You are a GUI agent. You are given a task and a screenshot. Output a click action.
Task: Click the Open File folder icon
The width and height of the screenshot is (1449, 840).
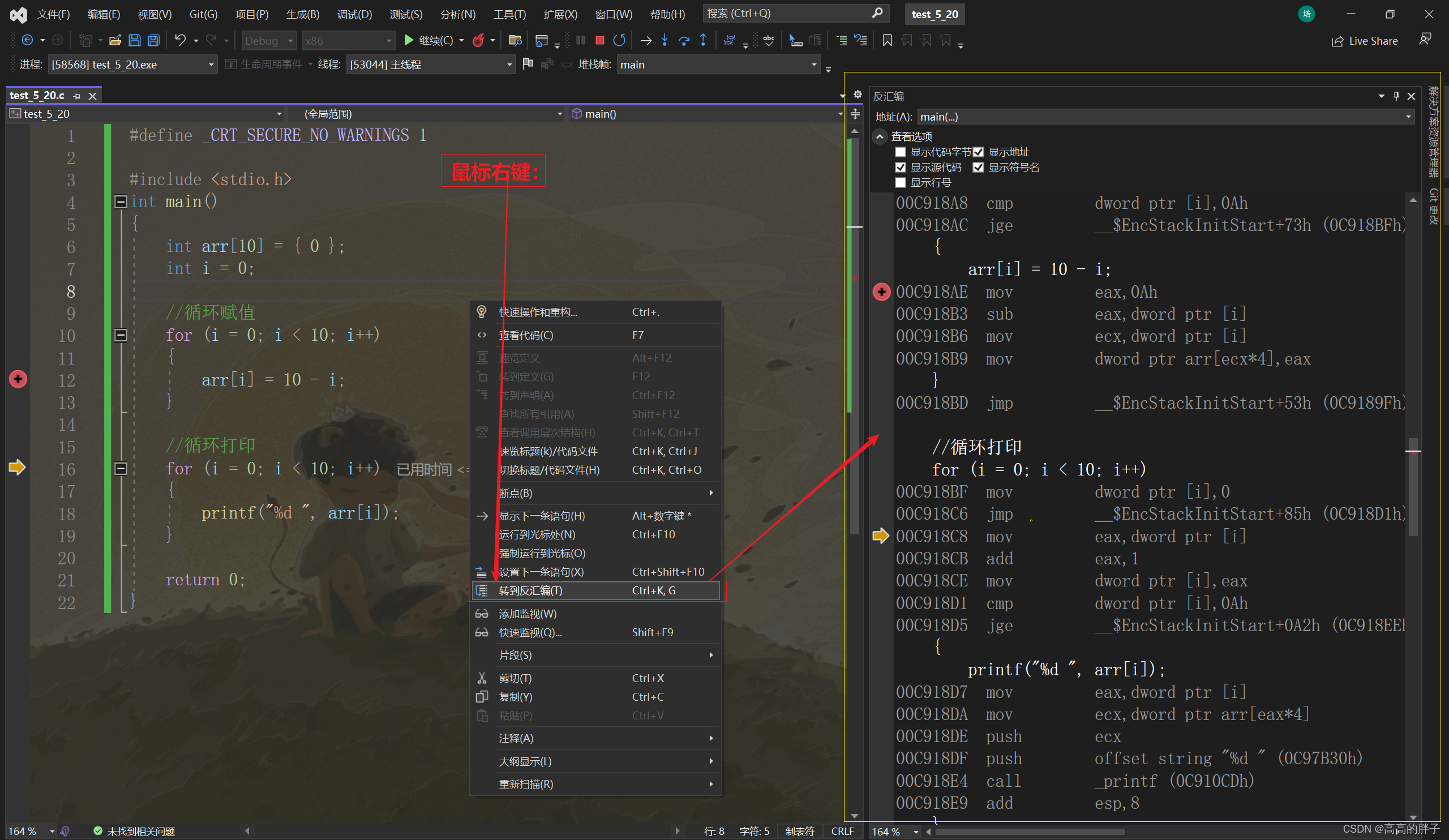(x=115, y=40)
